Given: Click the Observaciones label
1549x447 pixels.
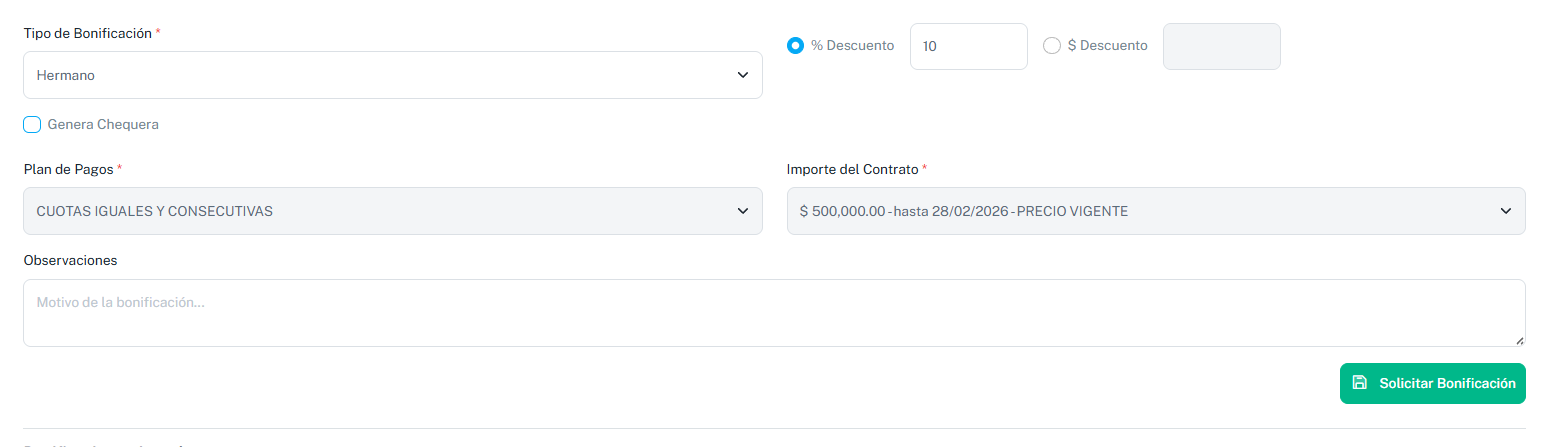Looking at the screenshot, I should pyautogui.click(x=70, y=260).
